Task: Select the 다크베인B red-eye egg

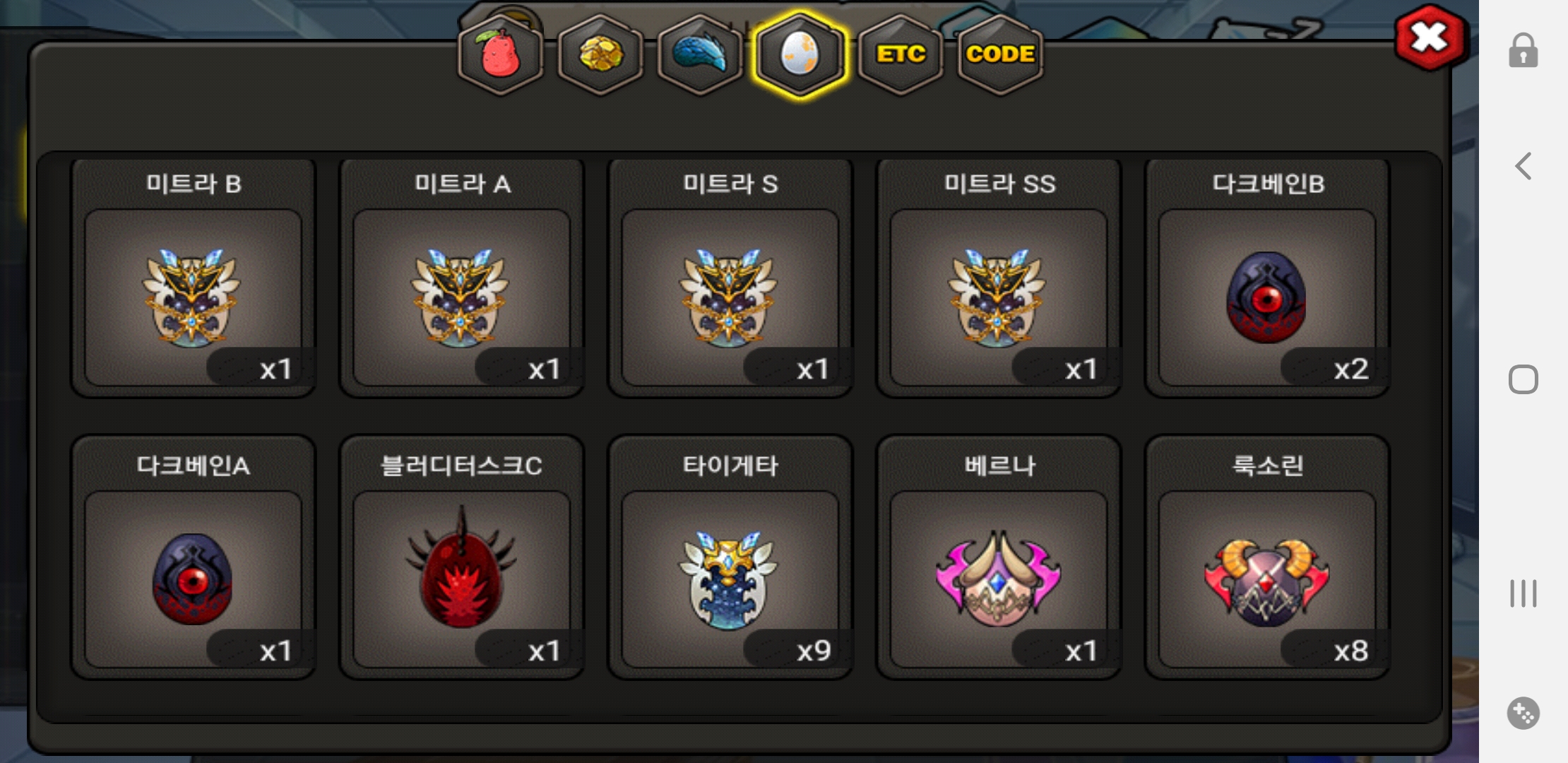Action: [x=1267, y=278]
